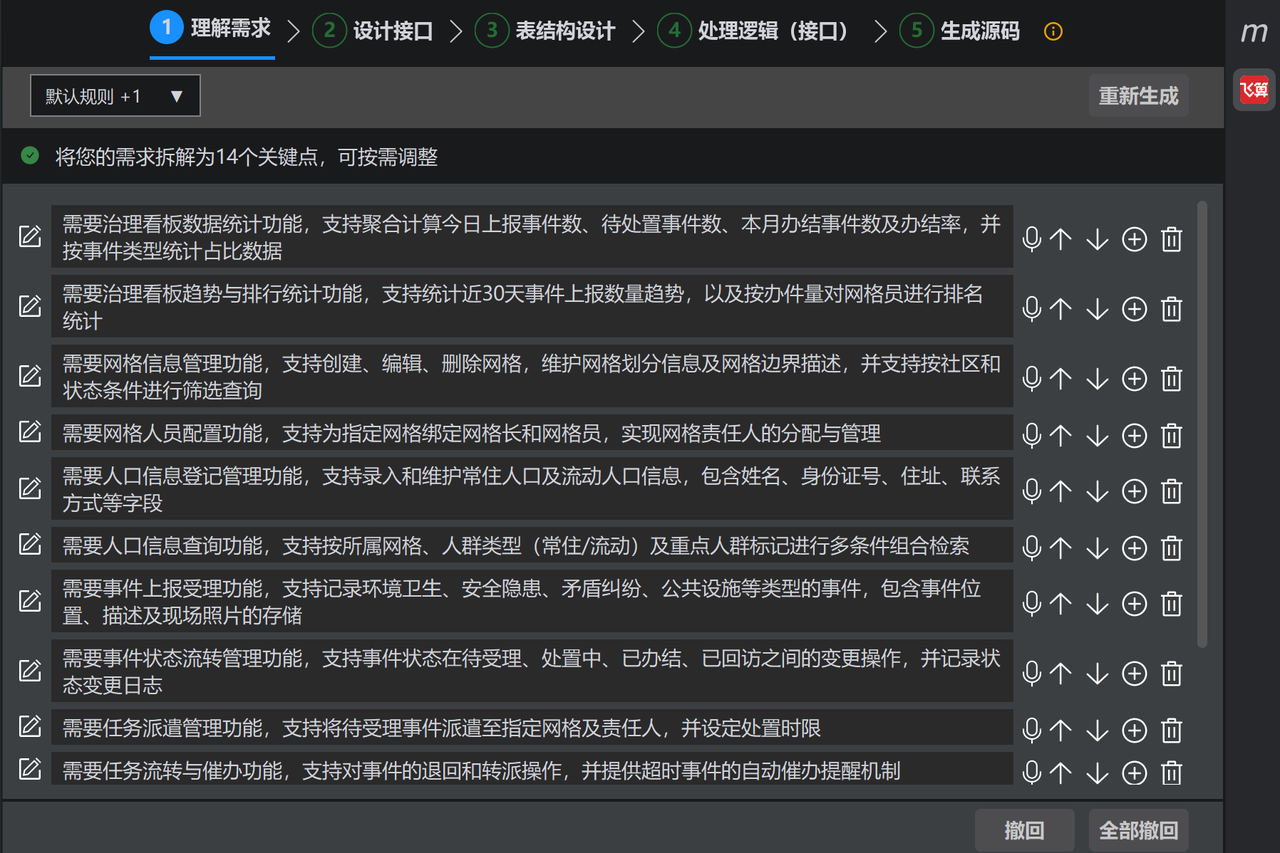Click the 需要人口信息登记管理功能 requirement text field
This screenshot has height=853, width=1280.
532,489
